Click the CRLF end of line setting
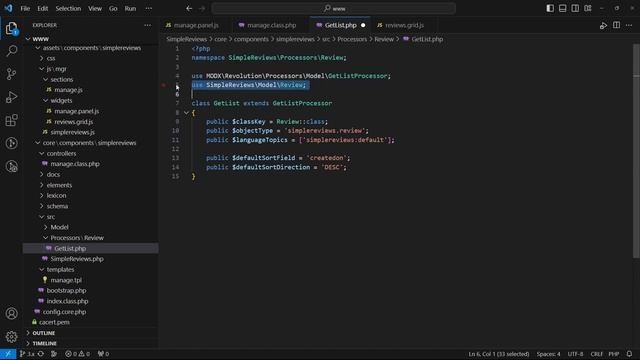 [x=596, y=354]
